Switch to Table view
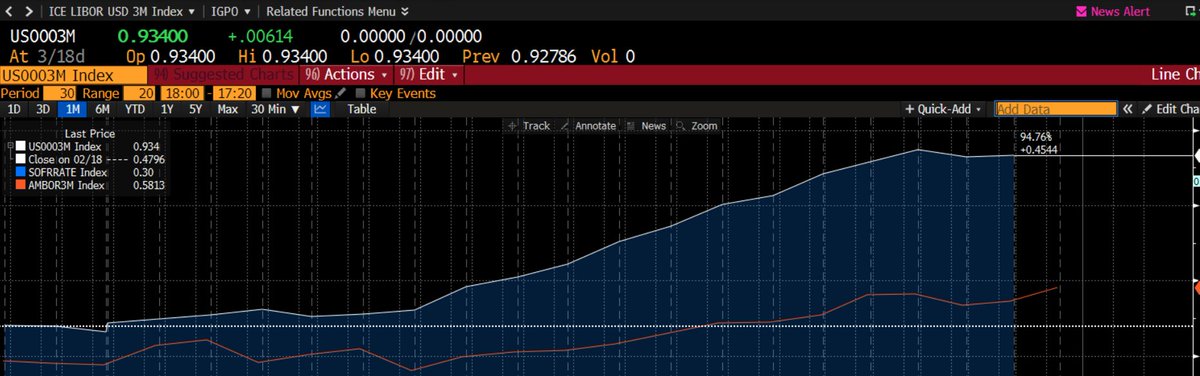This screenshot has height=376, width=1200. click(362, 109)
